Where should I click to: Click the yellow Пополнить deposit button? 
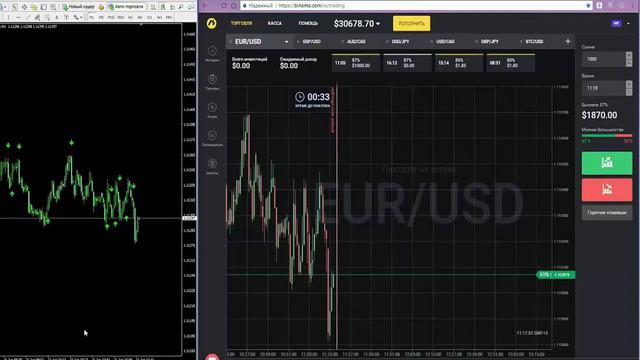click(x=411, y=23)
